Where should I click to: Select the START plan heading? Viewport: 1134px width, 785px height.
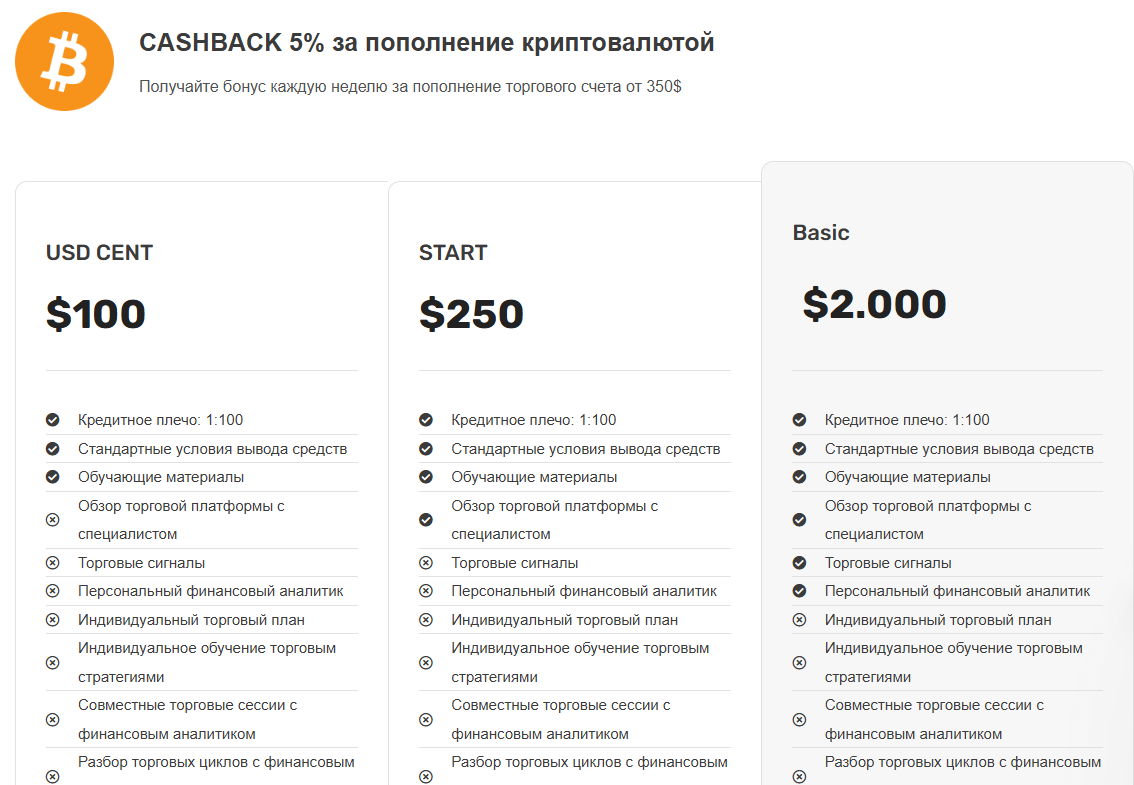click(453, 253)
